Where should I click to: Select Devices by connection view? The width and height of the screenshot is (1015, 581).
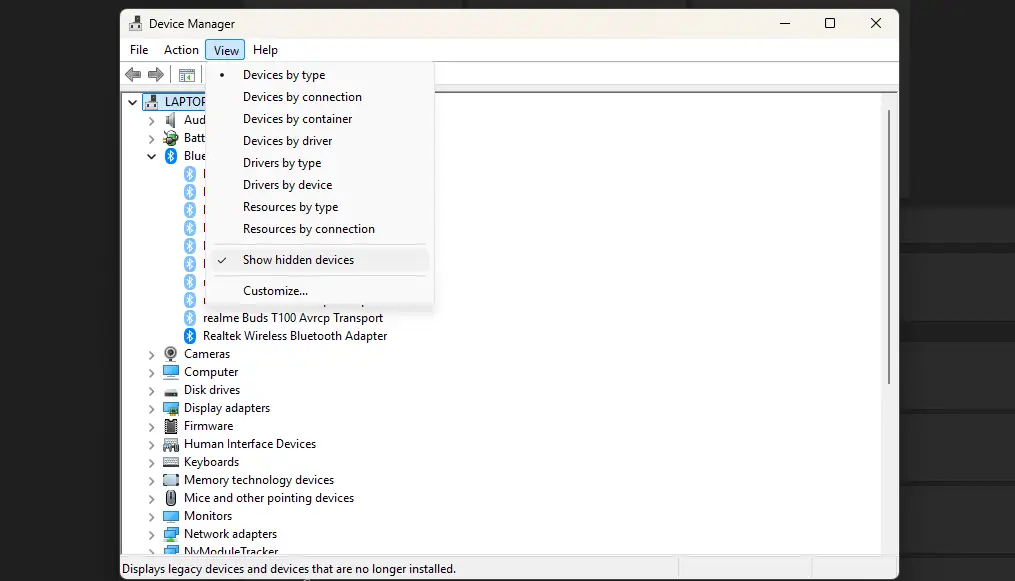point(302,96)
